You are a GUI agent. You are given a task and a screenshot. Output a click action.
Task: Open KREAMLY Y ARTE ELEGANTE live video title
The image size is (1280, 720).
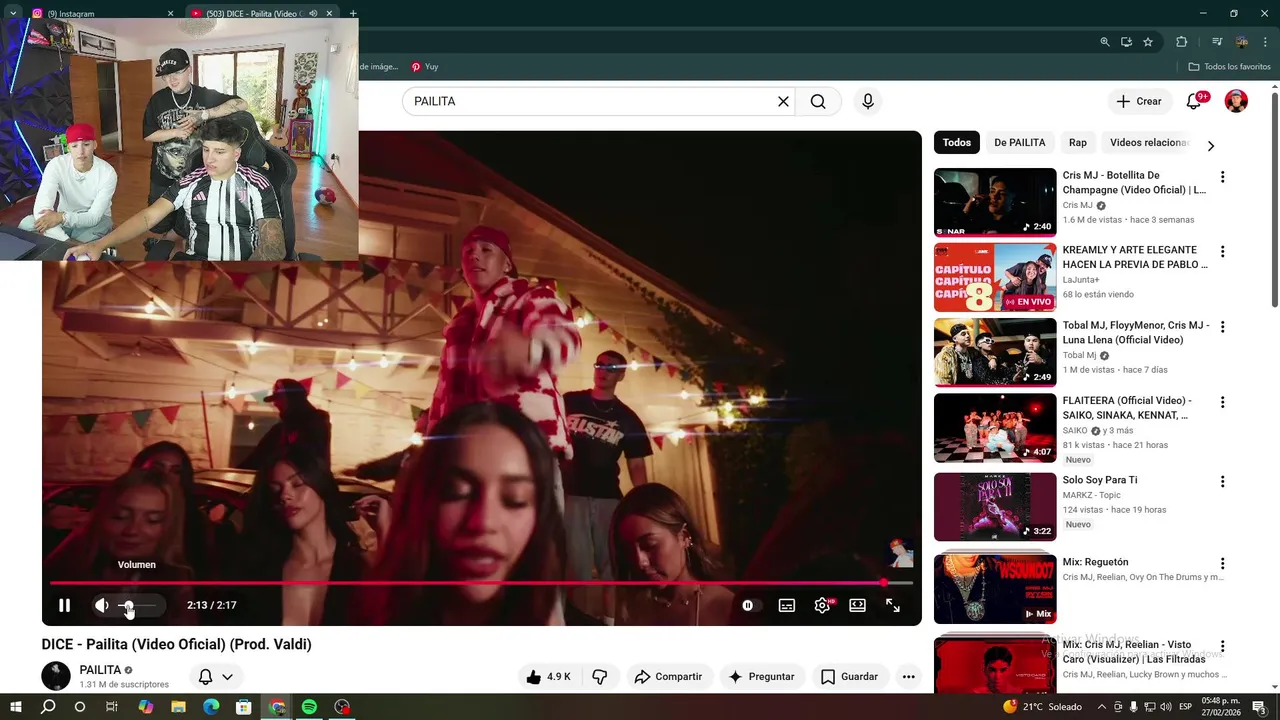[1135, 257]
